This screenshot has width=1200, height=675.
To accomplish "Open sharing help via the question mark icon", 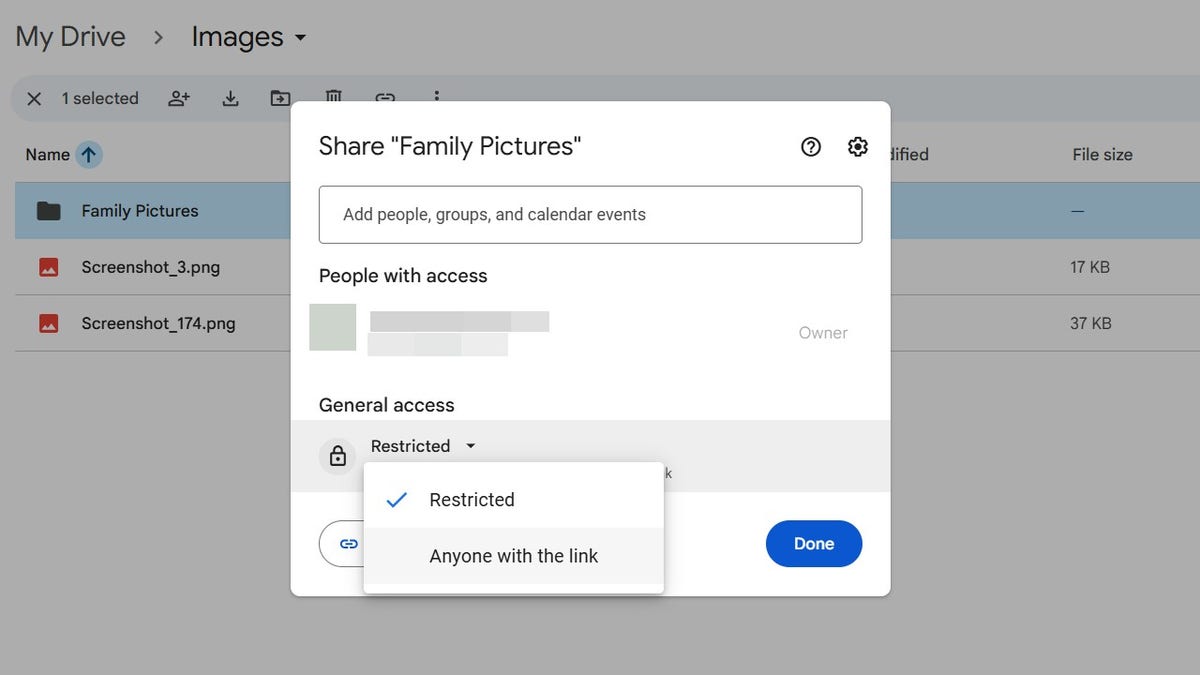I will tap(810, 146).
